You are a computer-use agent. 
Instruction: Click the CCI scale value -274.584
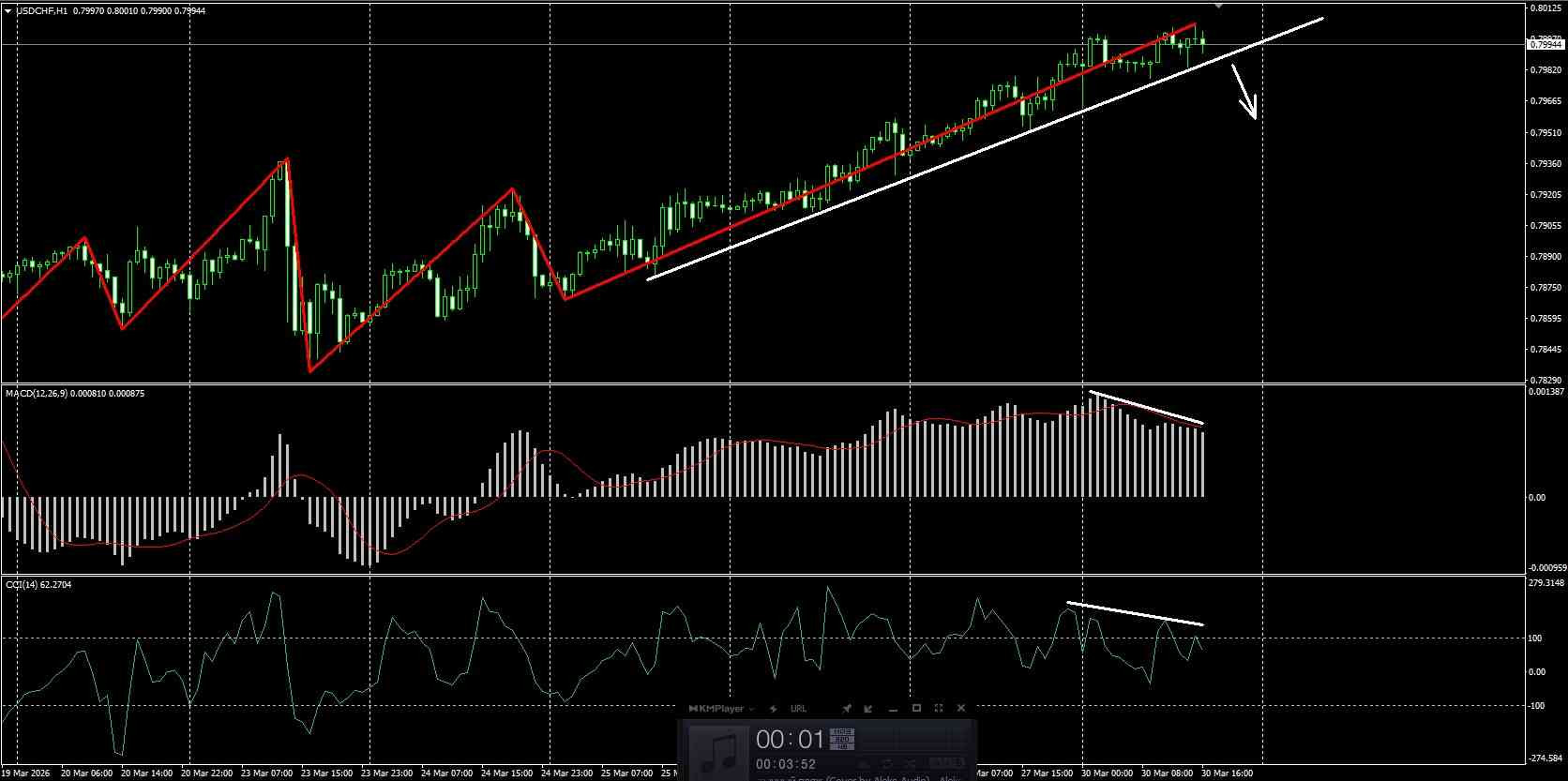1546,758
